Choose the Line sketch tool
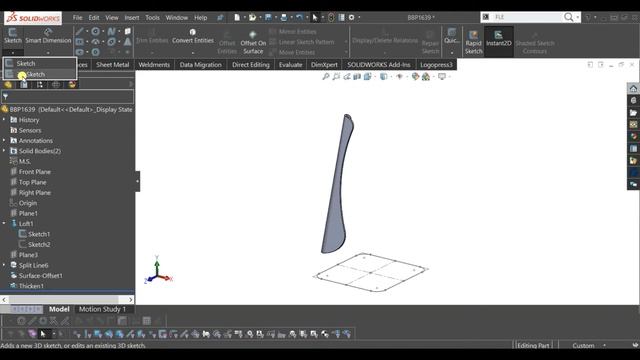Screen dimensions: 640x360 (79, 31)
